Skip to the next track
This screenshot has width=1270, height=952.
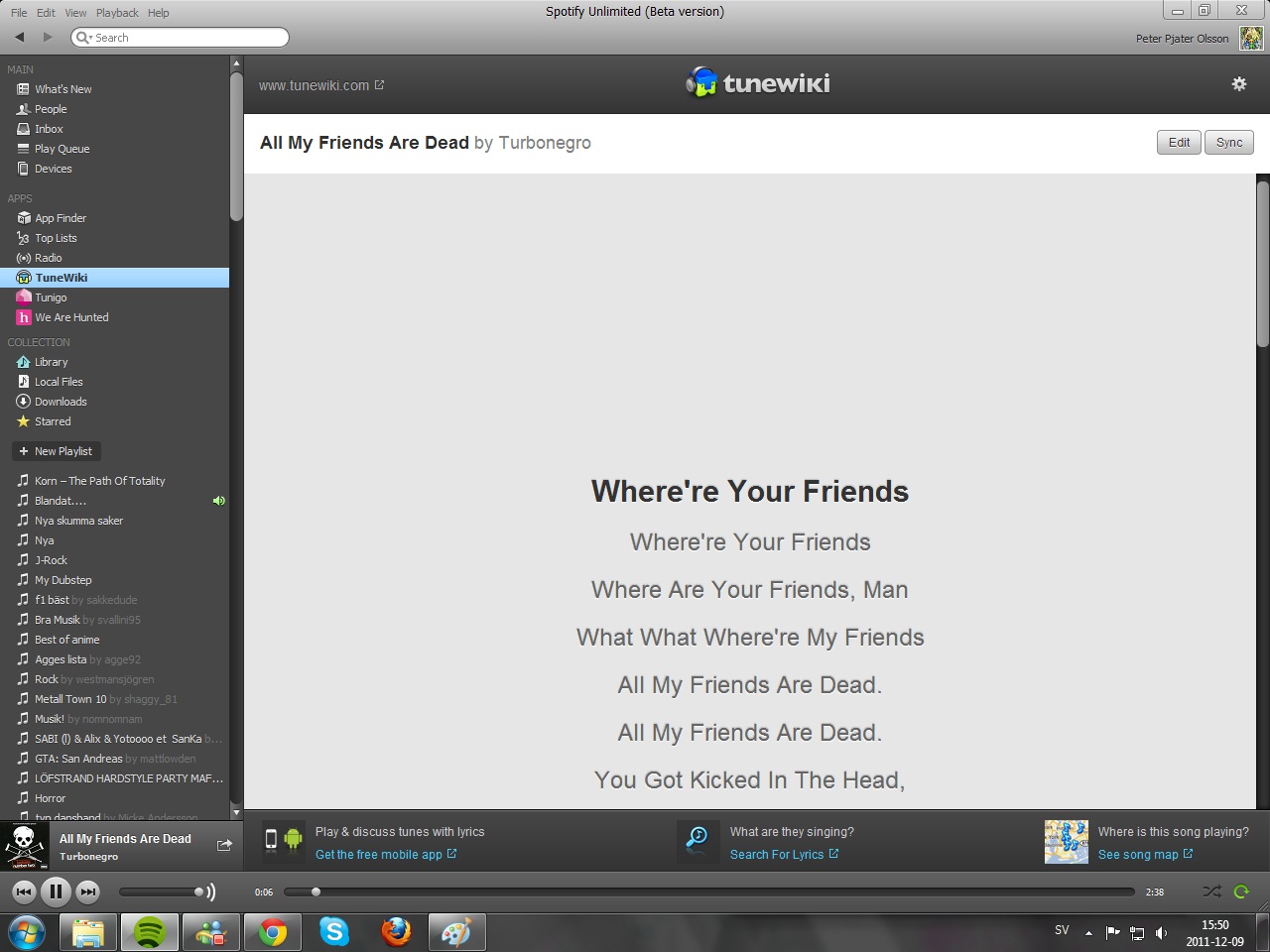click(88, 892)
